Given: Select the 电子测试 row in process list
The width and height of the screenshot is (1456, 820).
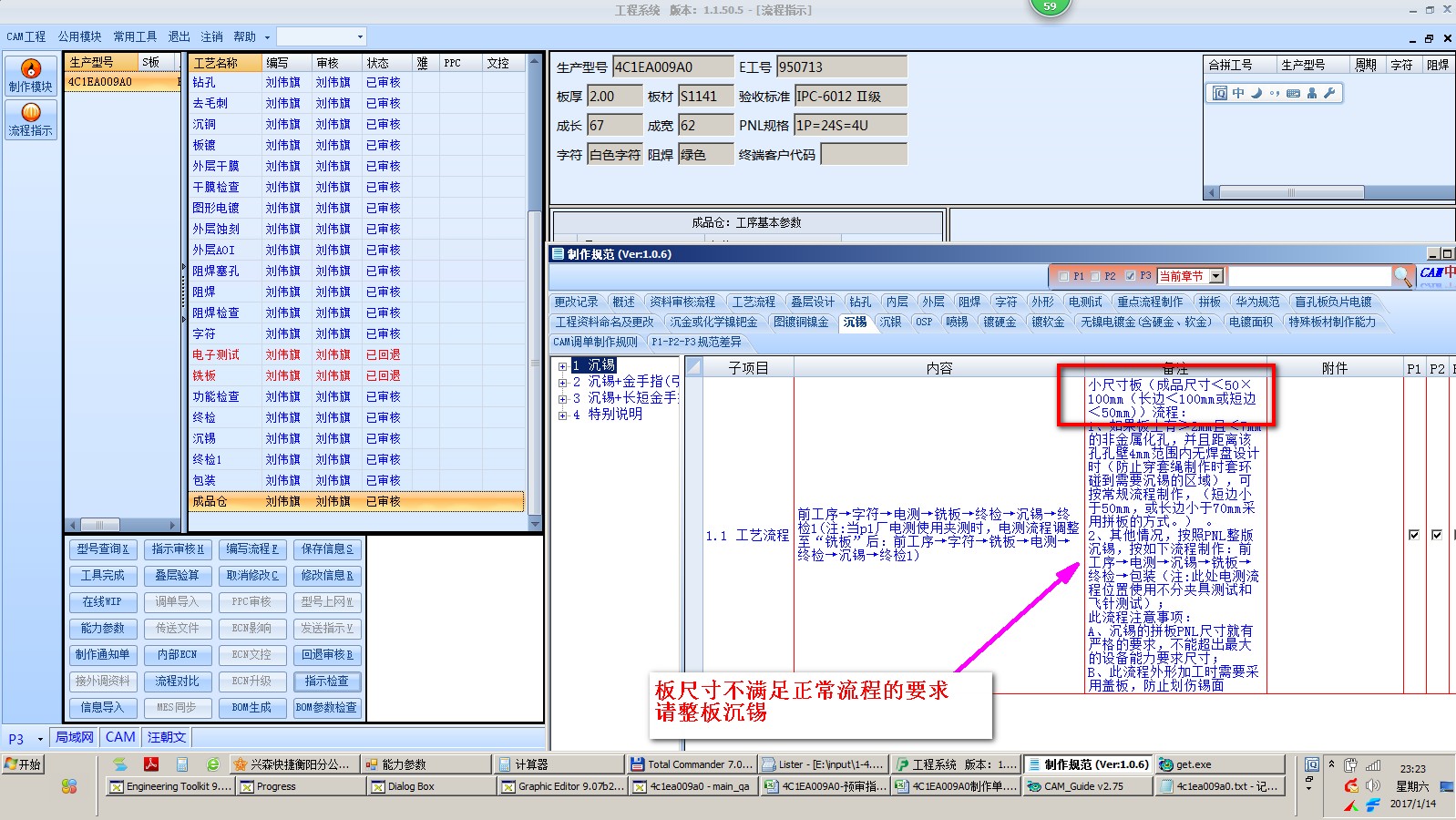Looking at the screenshot, I should point(356,354).
